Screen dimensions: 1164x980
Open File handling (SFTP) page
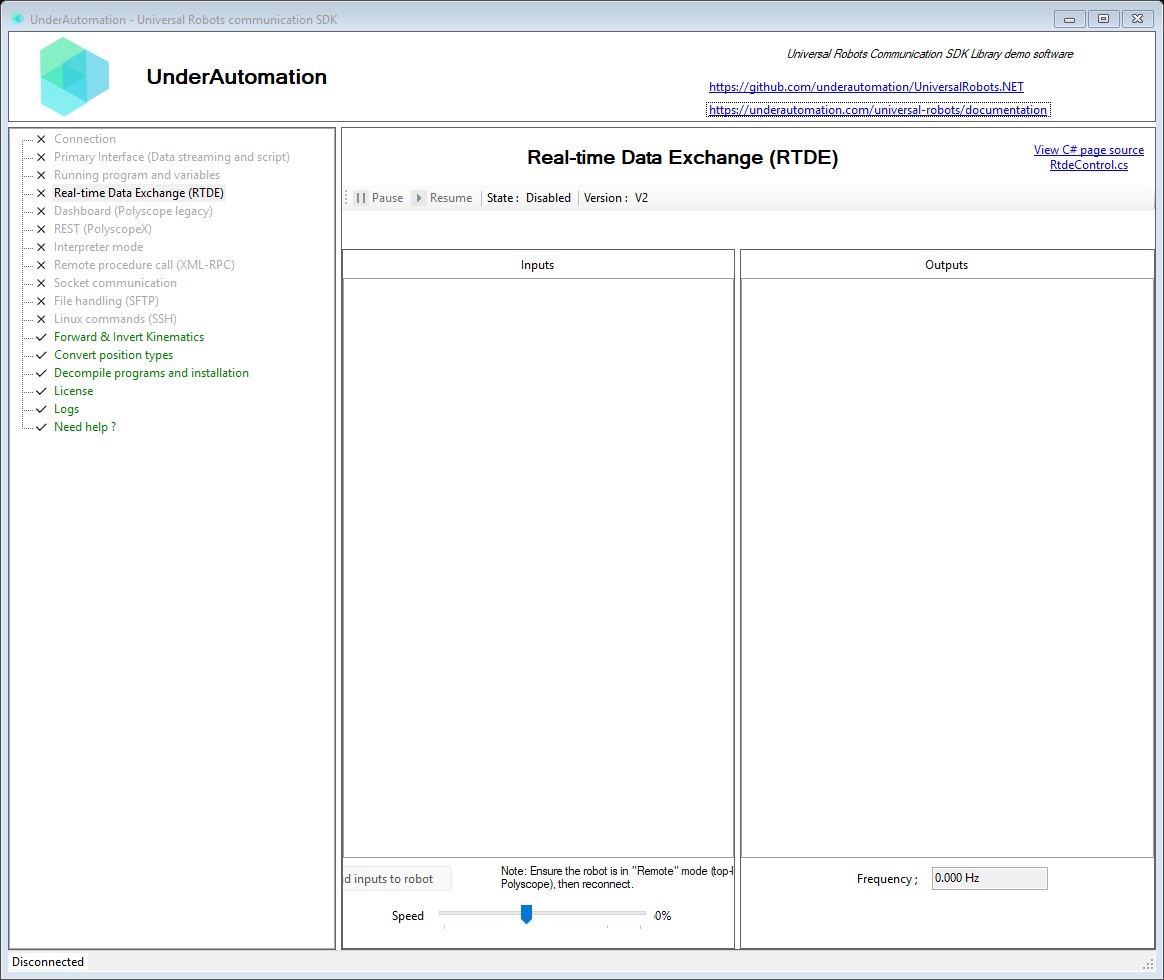click(x=106, y=301)
